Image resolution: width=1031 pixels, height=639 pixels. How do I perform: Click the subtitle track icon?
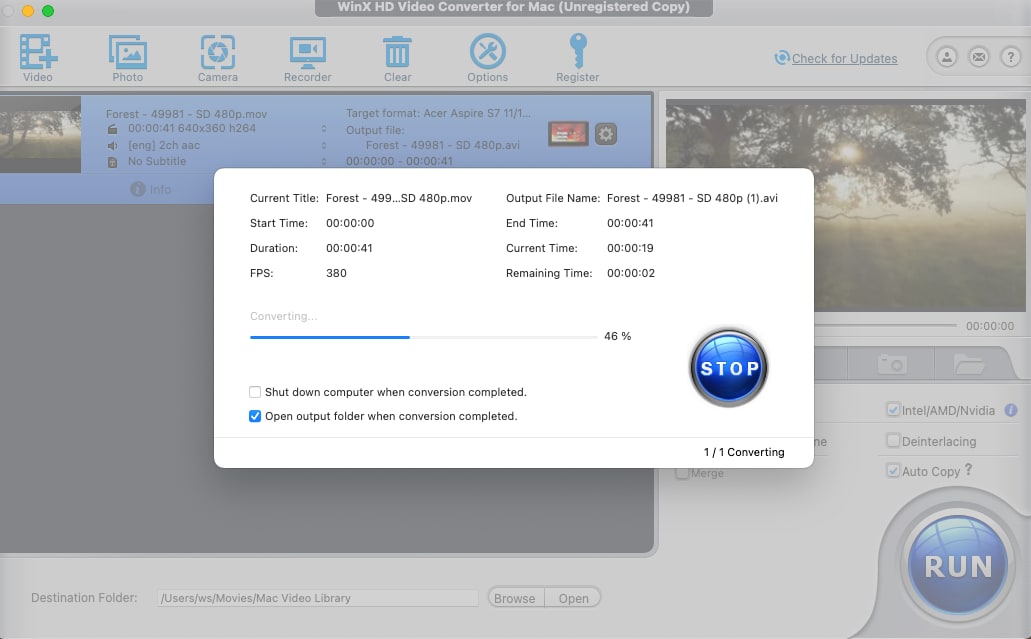pyautogui.click(x=112, y=162)
